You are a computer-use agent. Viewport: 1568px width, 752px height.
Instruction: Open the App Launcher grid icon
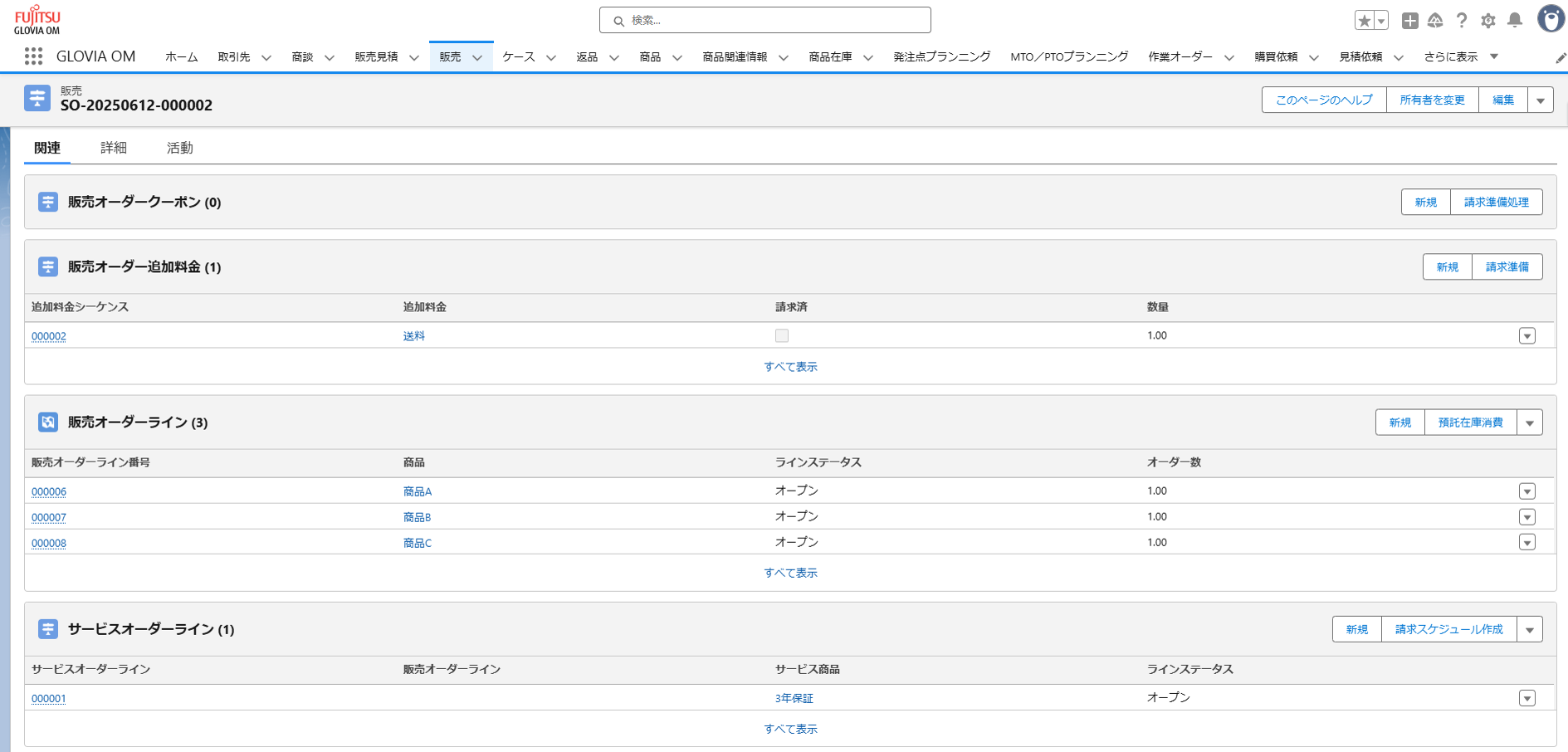click(33, 56)
